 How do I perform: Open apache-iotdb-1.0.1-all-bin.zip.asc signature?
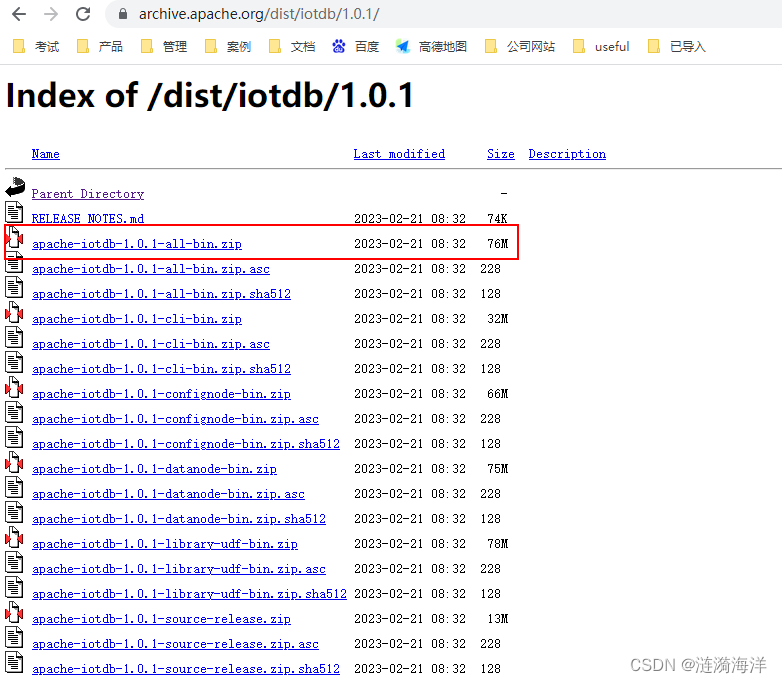pyautogui.click(x=151, y=269)
